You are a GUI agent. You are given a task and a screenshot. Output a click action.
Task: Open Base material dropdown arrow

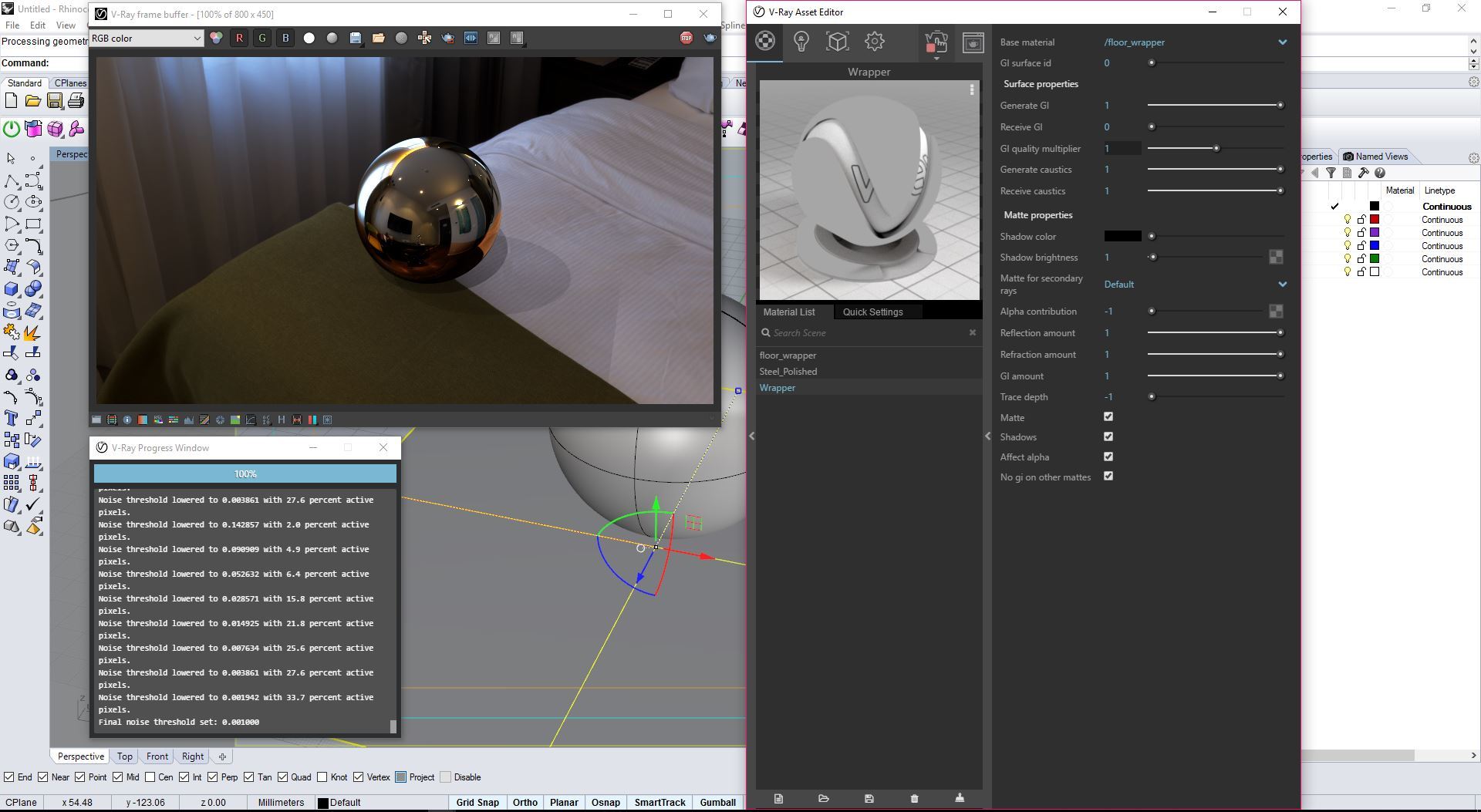pyautogui.click(x=1282, y=42)
